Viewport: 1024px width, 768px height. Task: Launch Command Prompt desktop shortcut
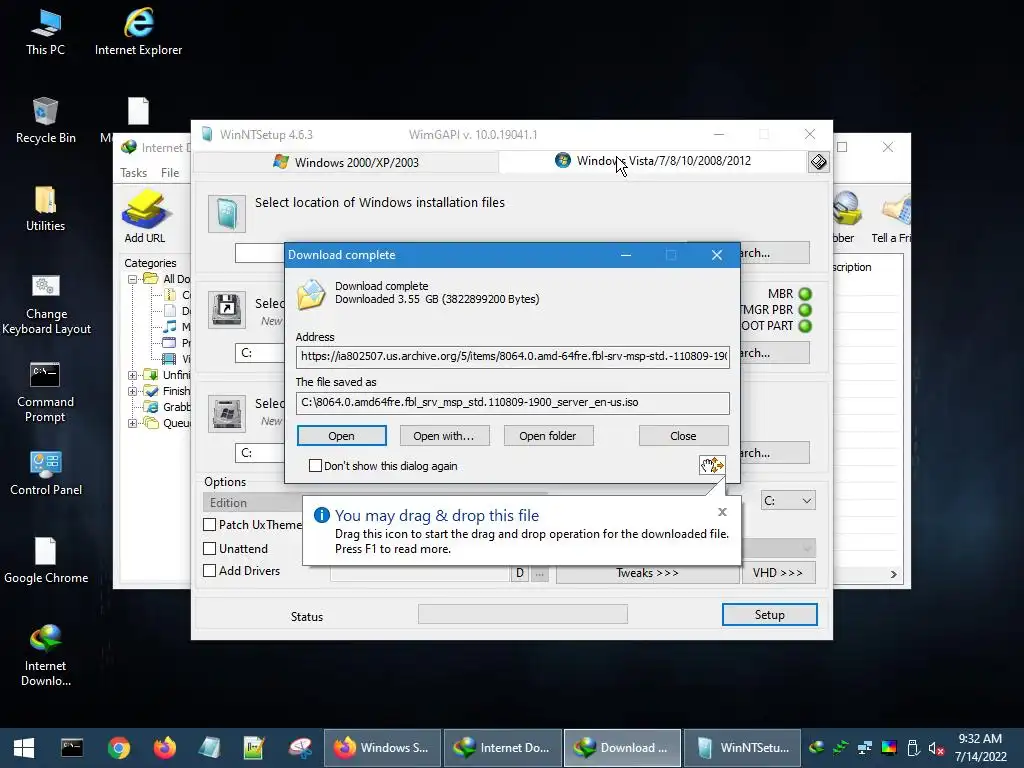[45, 392]
